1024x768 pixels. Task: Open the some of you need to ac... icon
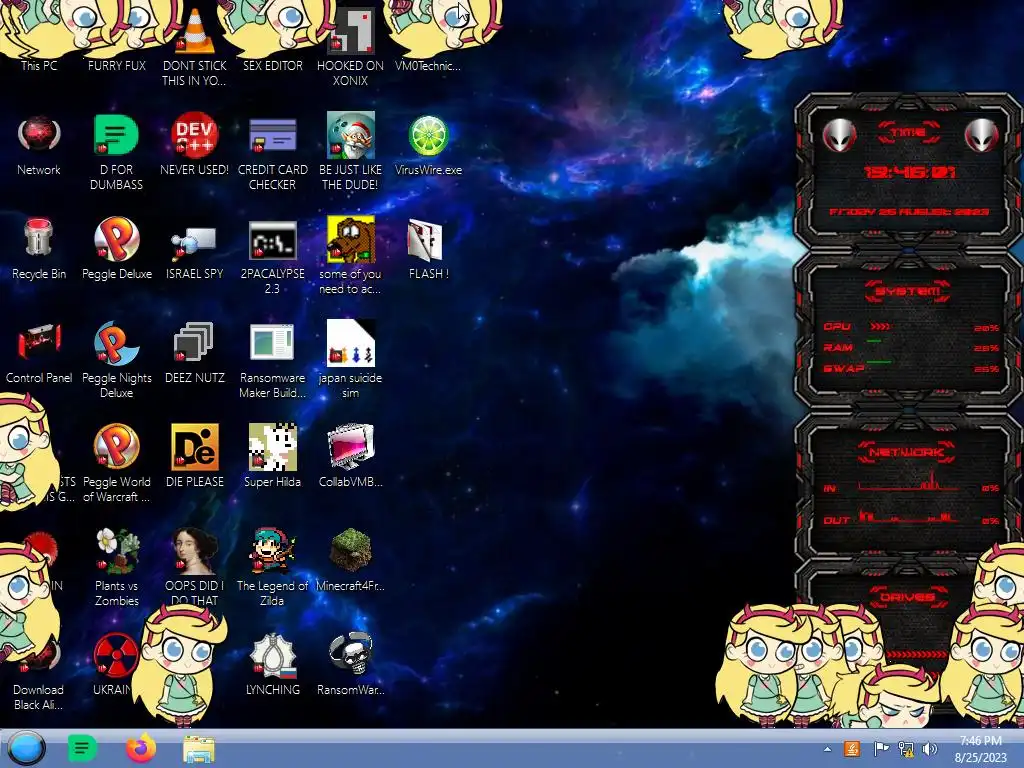pyautogui.click(x=351, y=239)
